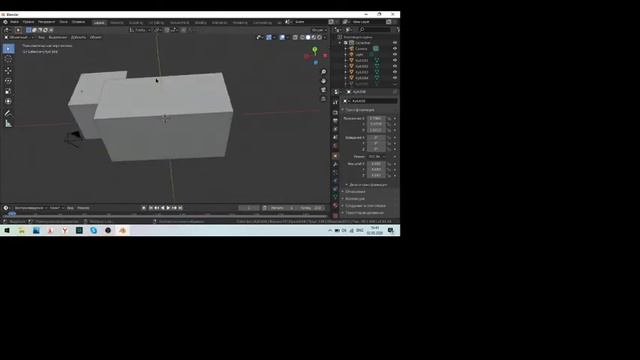Open the Physics properties tab
The image size is (640, 360).
[336, 181]
